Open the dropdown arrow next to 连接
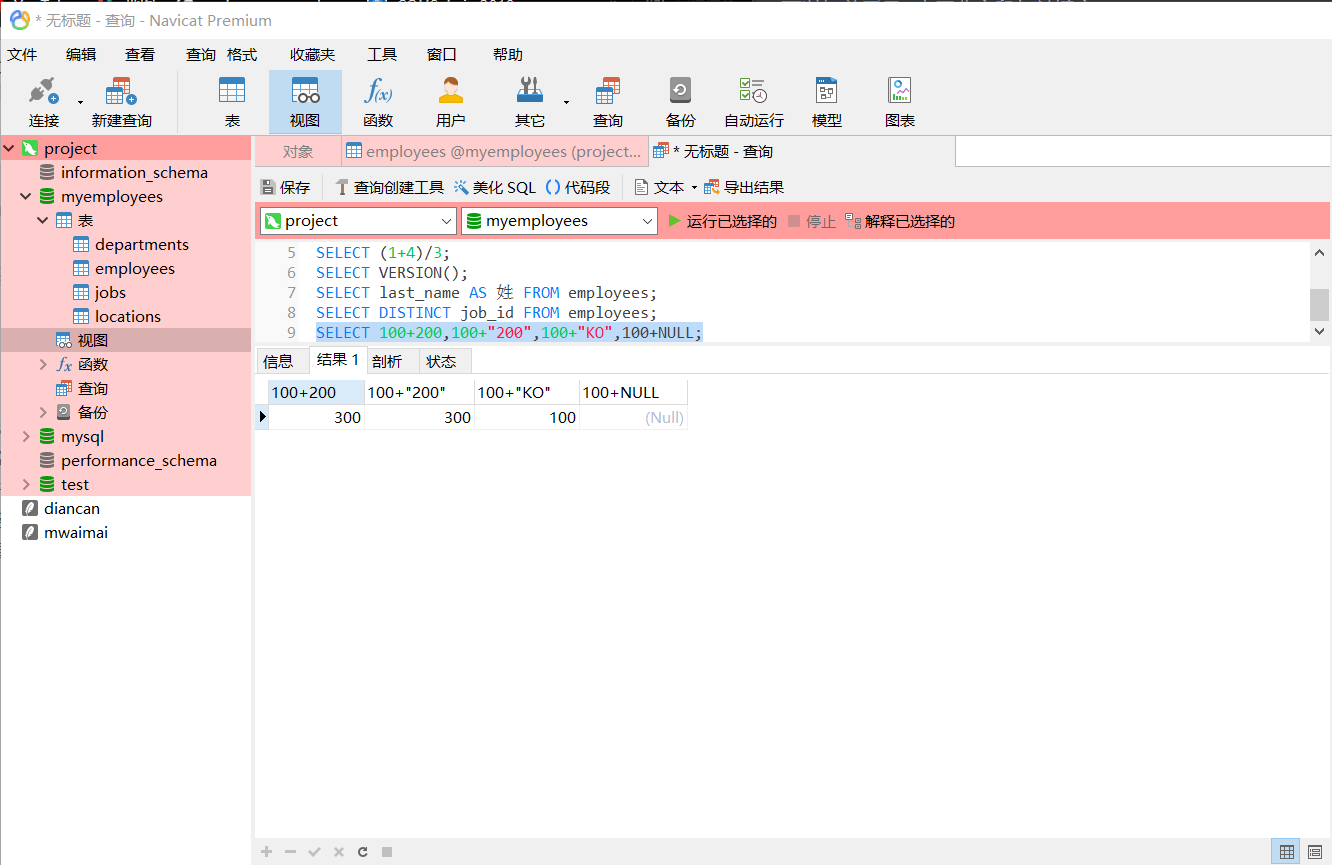This screenshot has width=1332, height=865. tap(80, 101)
